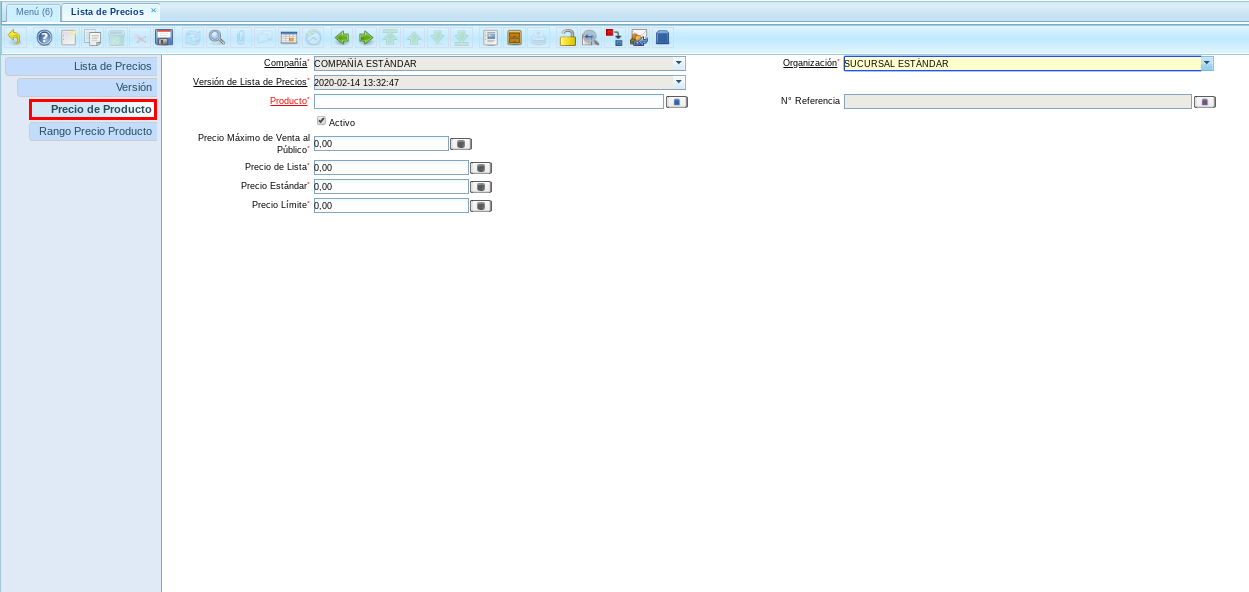Viewport: 1249px width, 592px height.
Task: Click the red X delete icon
Action: 141,38
